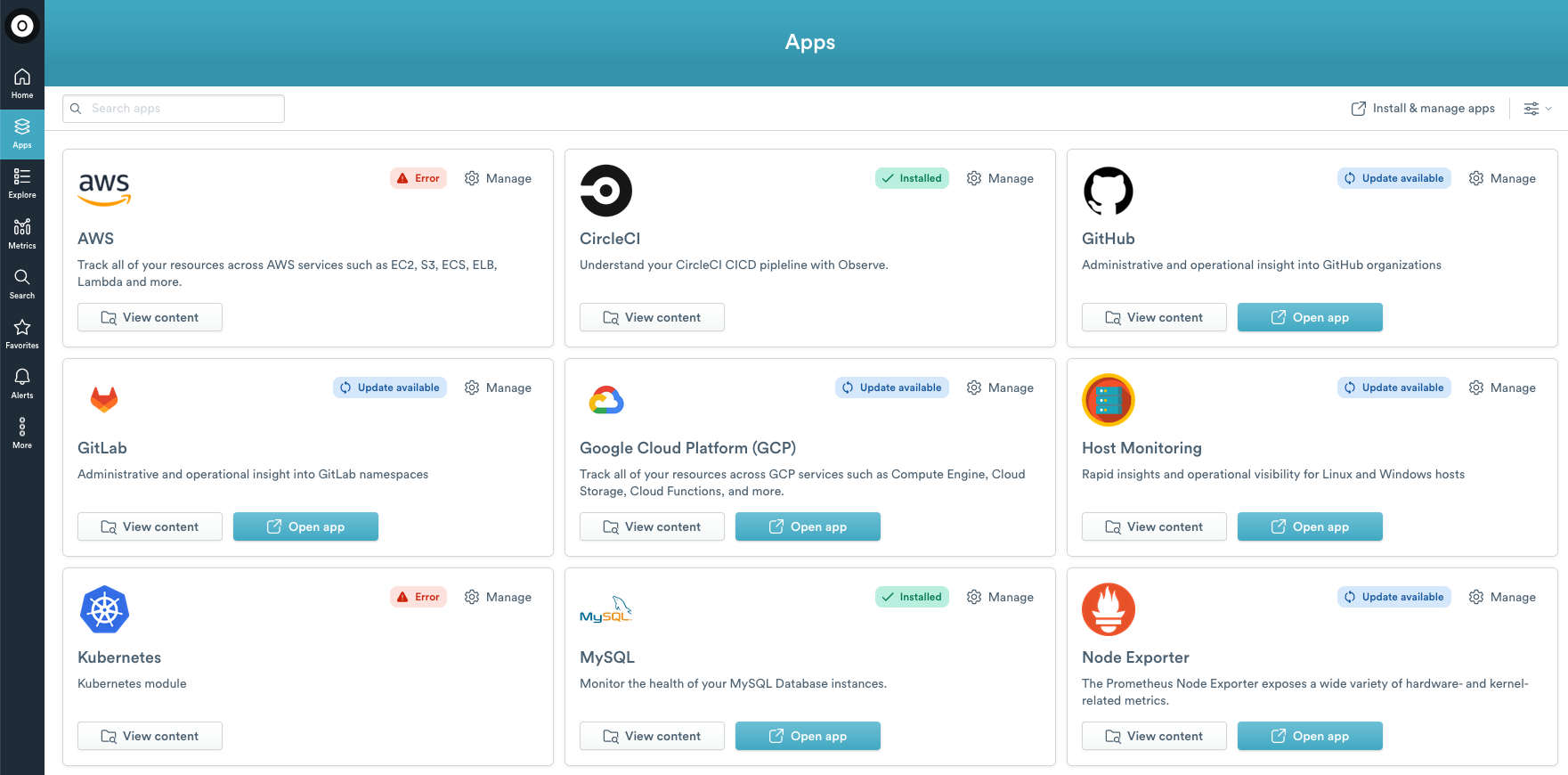Viewport: 1568px width, 775px height.
Task: Open Explore in the sidebar
Action: click(22, 184)
